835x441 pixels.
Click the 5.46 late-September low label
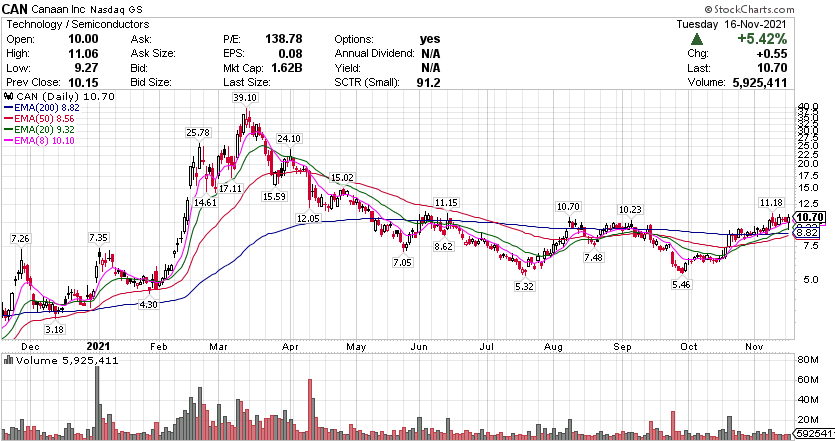pos(681,285)
